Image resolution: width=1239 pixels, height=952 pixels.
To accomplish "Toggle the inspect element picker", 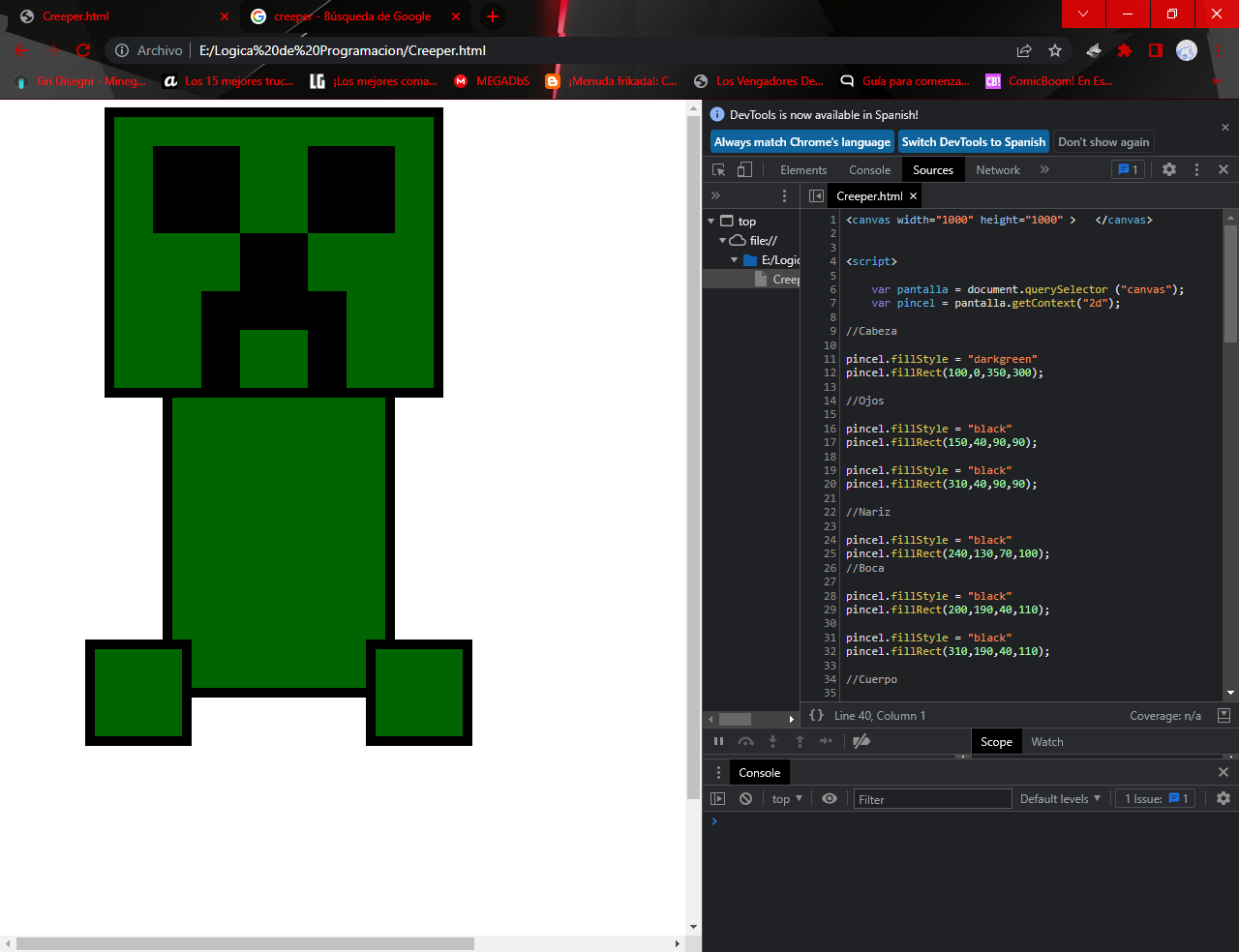I will (x=718, y=169).
